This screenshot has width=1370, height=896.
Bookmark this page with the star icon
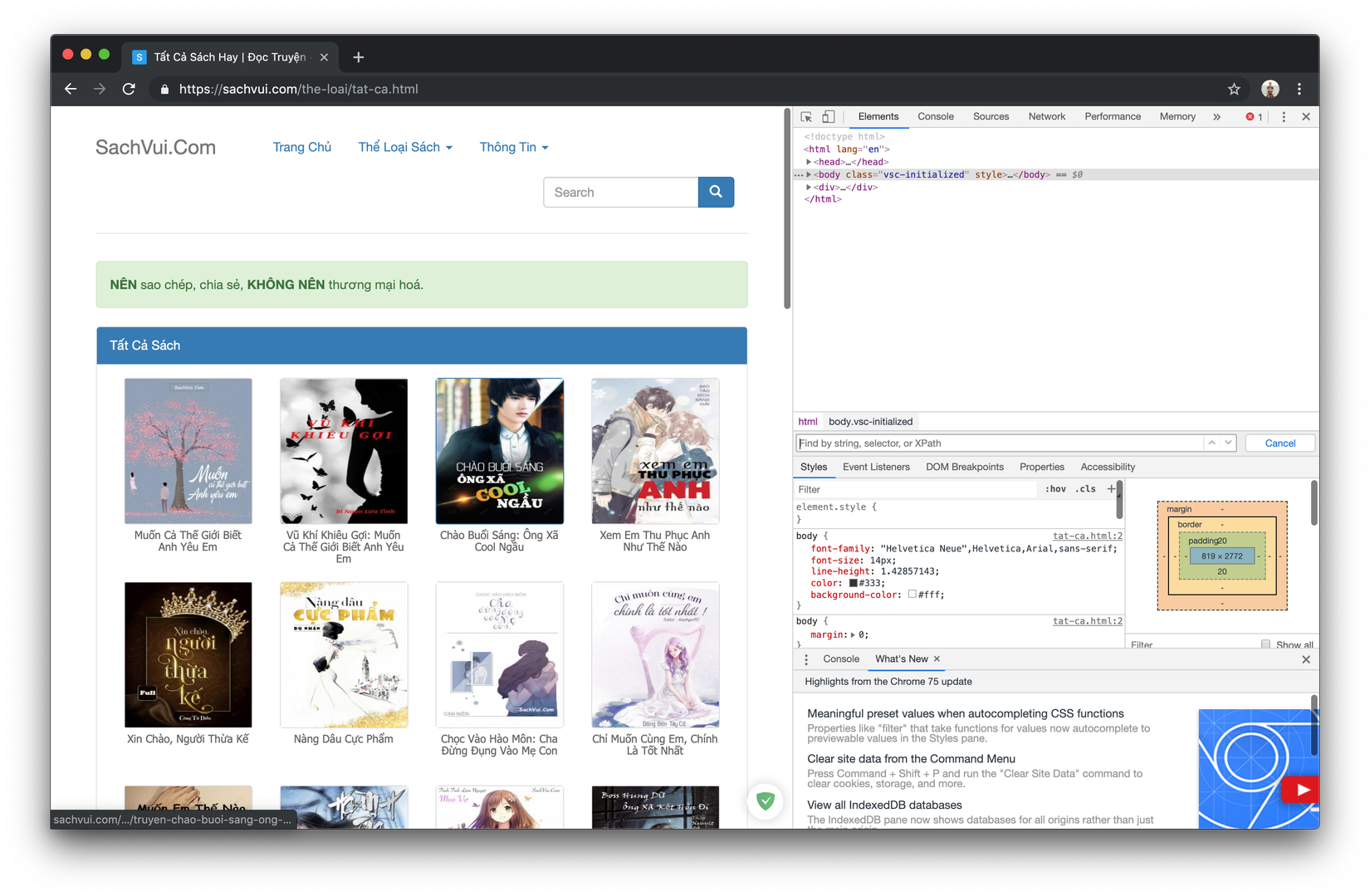click(x=1234, y=89)
